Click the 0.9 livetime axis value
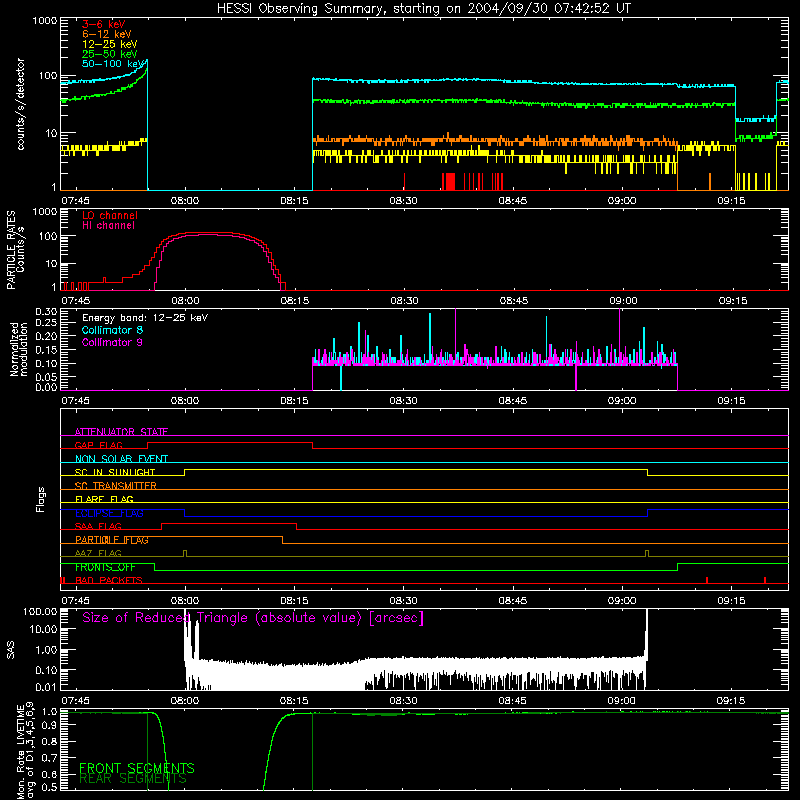800x800 pixels. [49, 727]
